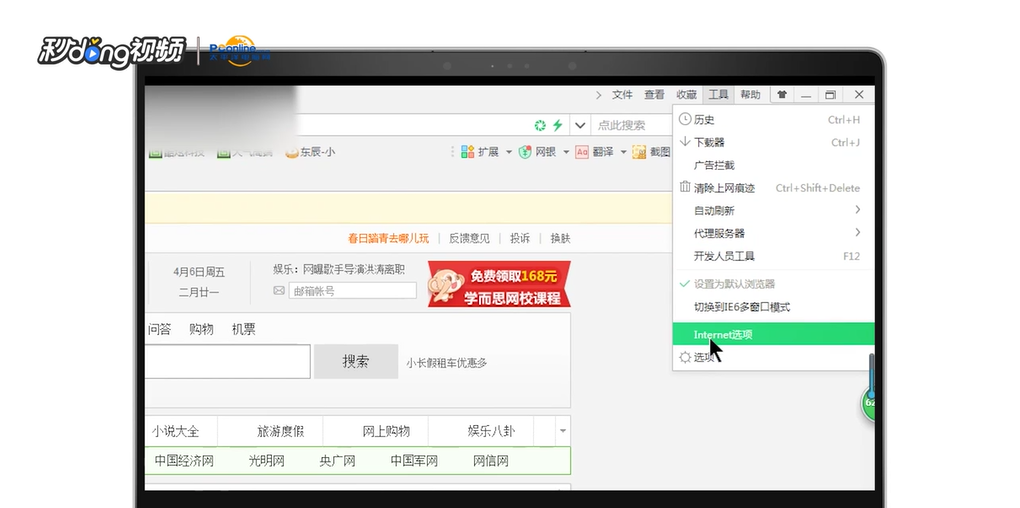Viewport: 1020px width, 508px height.
Task: Click the main page search input box
Action: click(227, 362)
